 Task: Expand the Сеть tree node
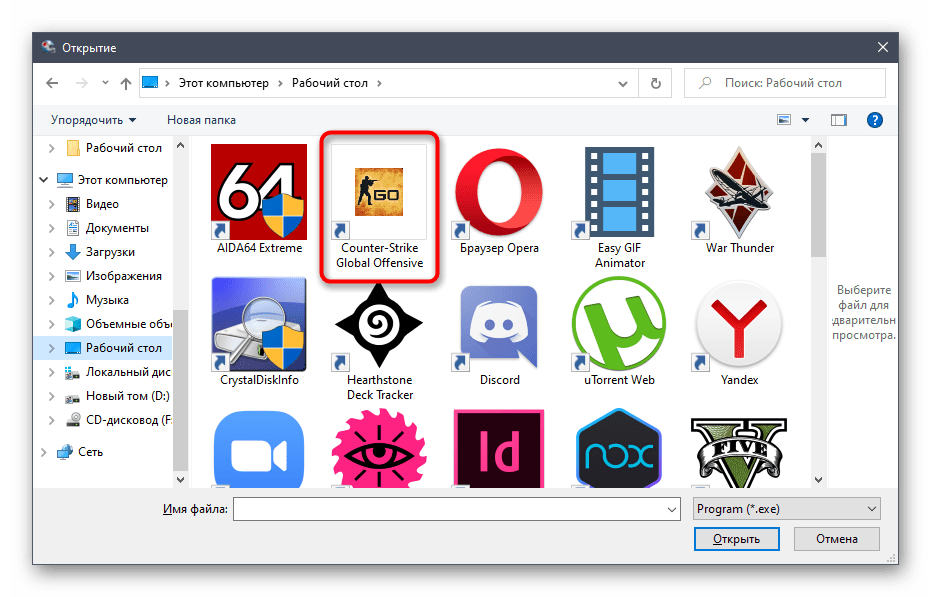click(x=43, y=452)
